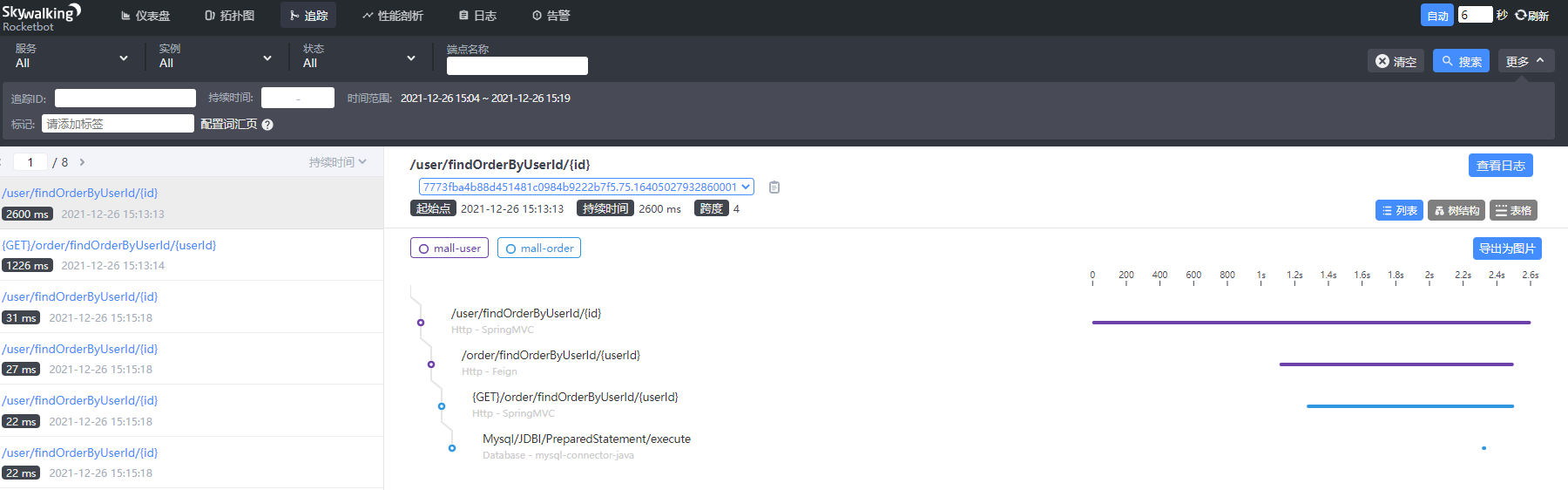Viewport: 1568px width, 490px height.
Task: Switch to 树结构 tree view
Action: [x=1456, y=210]
